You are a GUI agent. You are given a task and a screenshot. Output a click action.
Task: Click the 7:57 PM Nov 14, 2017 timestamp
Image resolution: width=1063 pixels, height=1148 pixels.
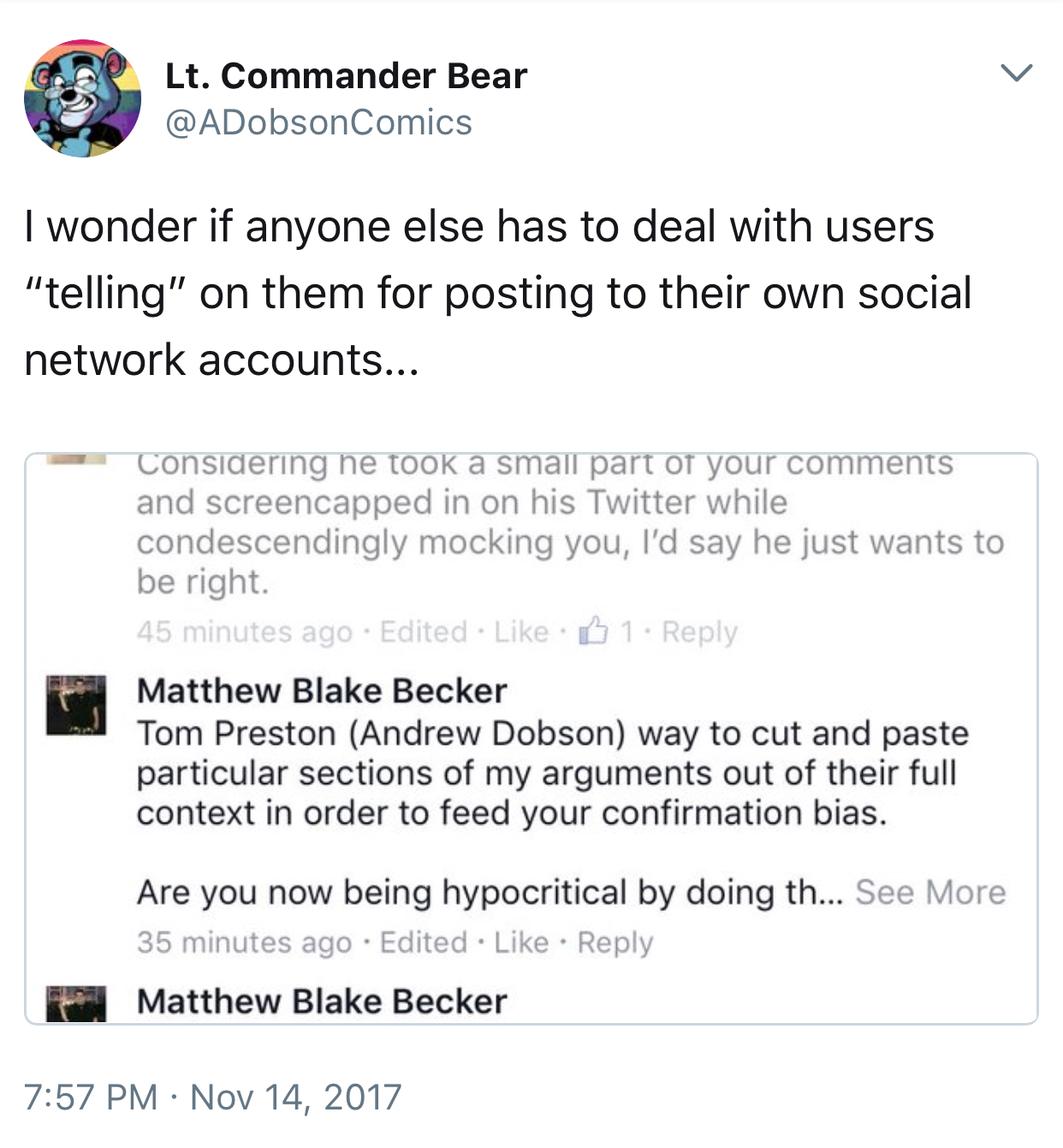click(213, 1097)
